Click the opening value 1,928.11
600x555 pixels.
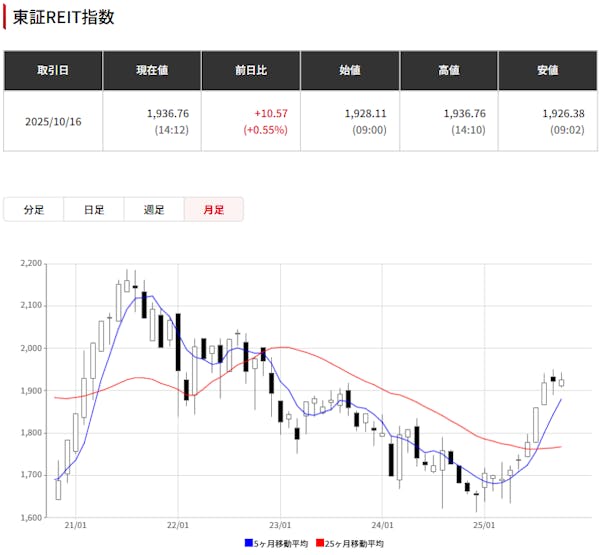(366, 114)
